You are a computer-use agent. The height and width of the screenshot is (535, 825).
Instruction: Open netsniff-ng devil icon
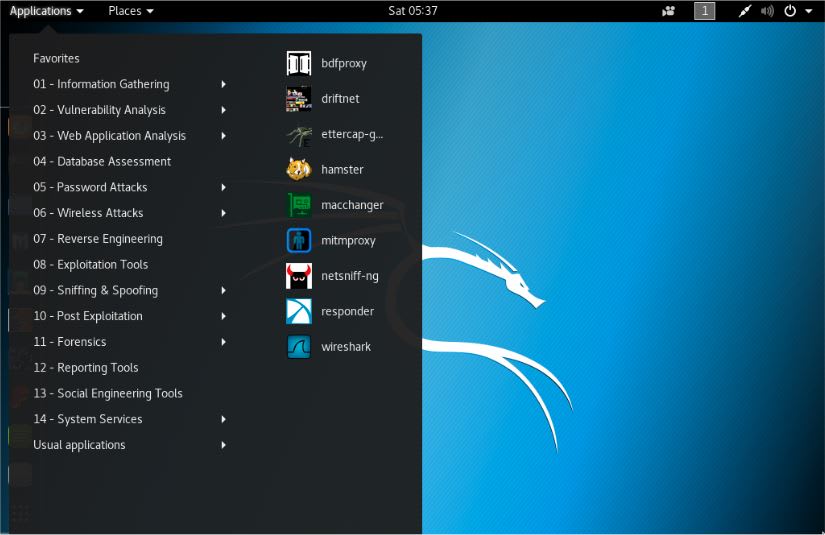pyautogui.click(x=299, y=276)
